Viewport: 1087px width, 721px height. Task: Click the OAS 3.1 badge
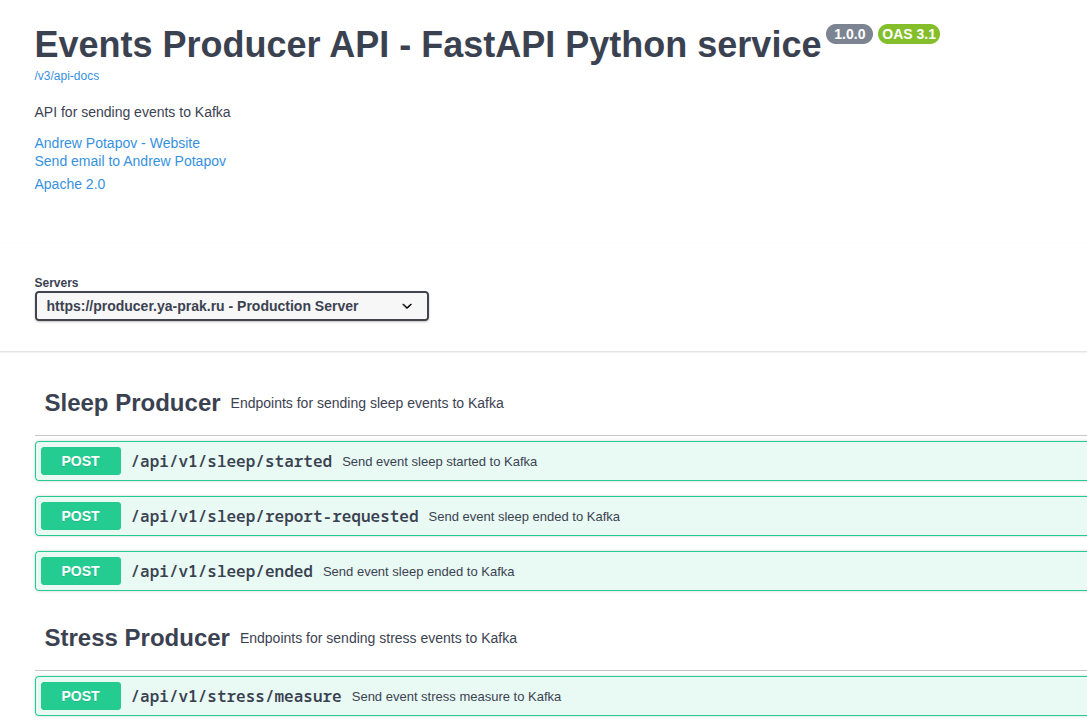pyautogui.click(x=908, y=34)
